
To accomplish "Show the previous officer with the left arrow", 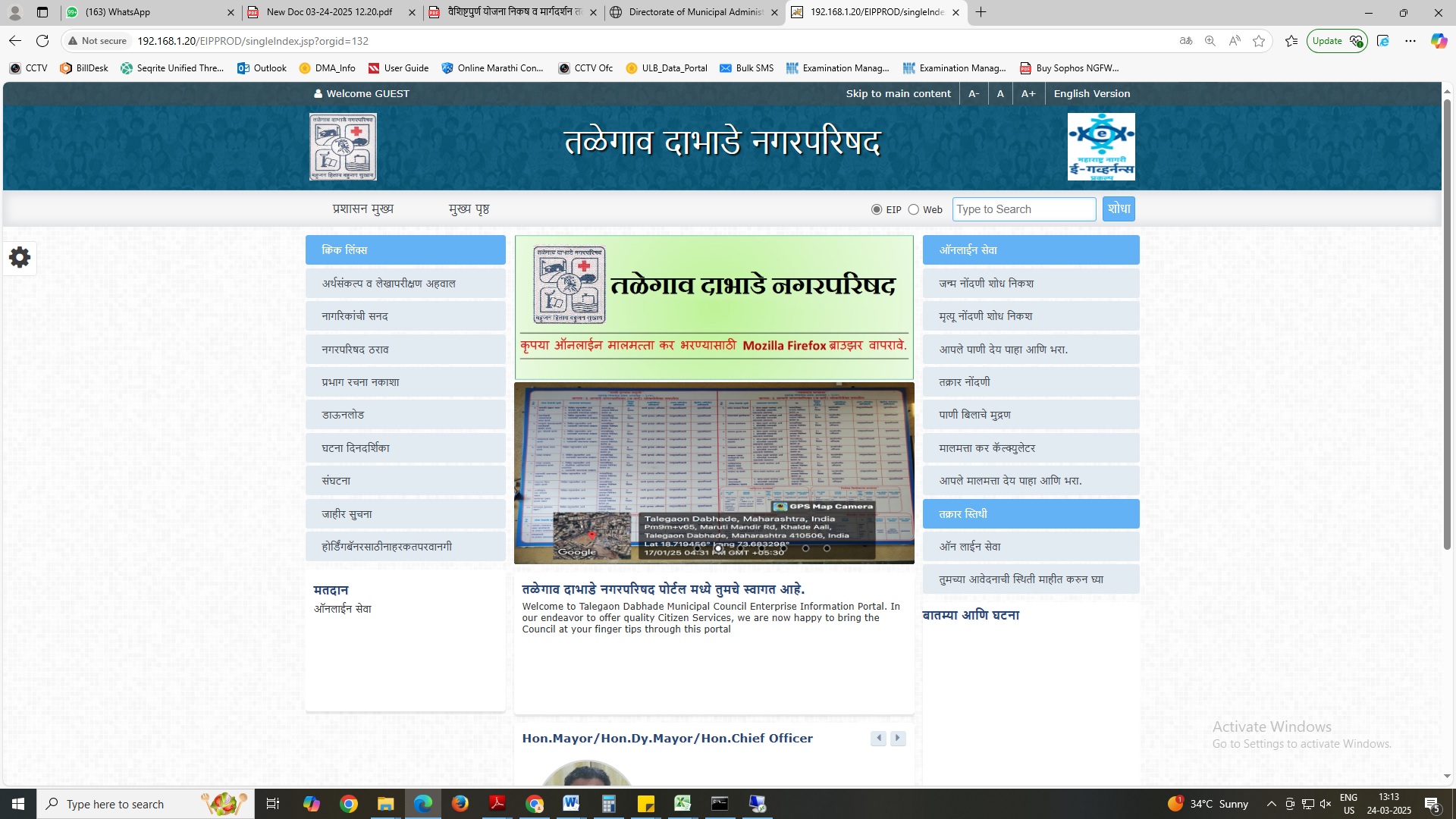I will pyautogui.click(x=879, y=738).
